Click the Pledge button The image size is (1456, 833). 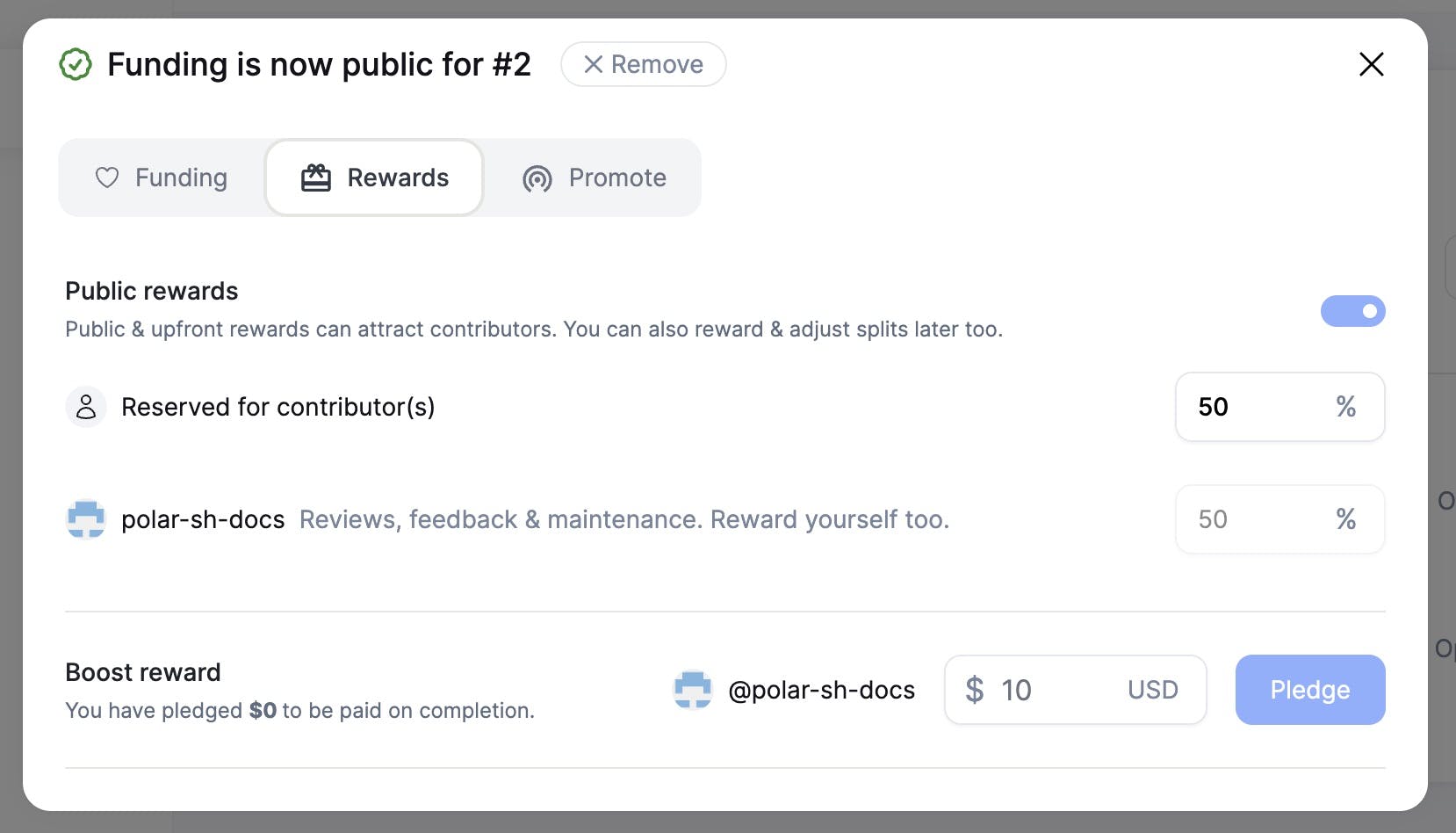(x=1310, y=690)
